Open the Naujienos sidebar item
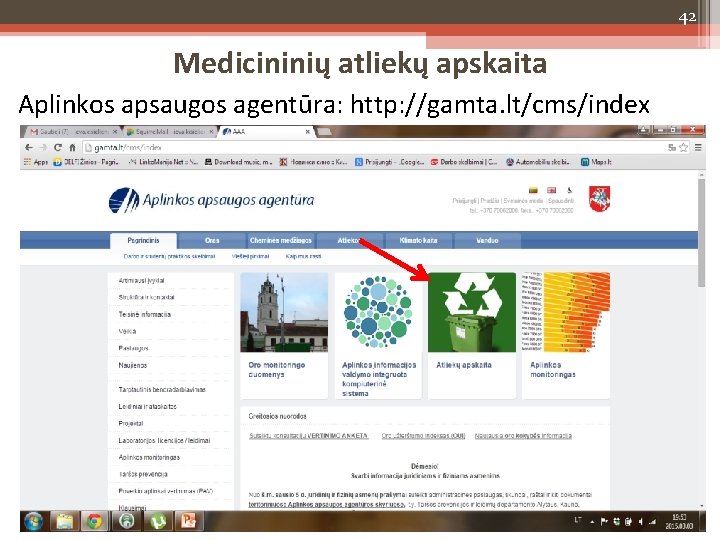The width and height of the screenshot is (720, 540). (x=133, y=366)
